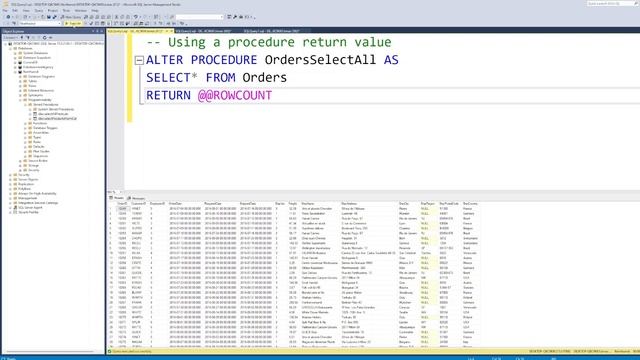Collapse the Northwind database node
The width and height of the screenshot is (640, 360).
click(15, 72)
